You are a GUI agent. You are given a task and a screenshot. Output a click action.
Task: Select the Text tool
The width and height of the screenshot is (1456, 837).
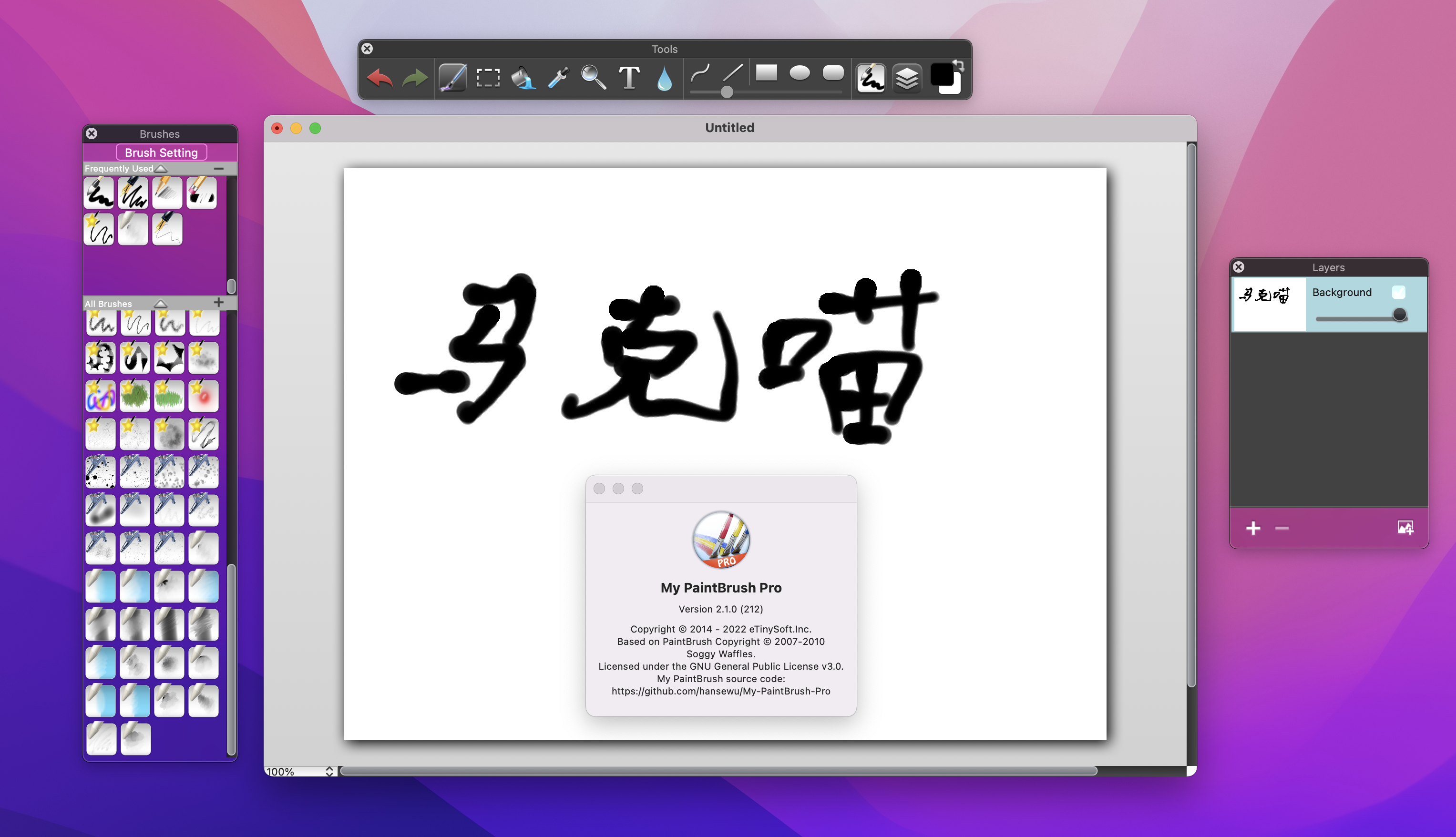(x=629, y=77)
